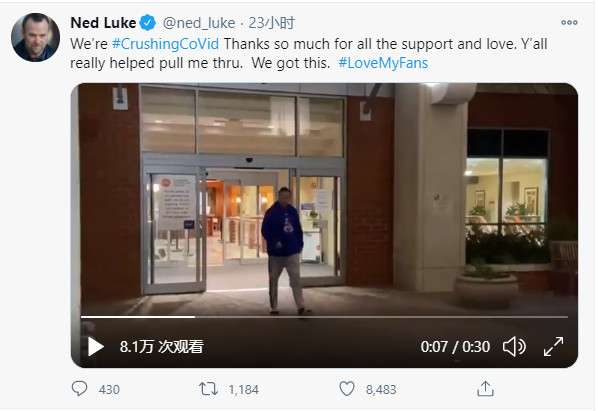Viewport: 598px width, 411px height.
Task: Open the share tweet icon
Action: pos(485,389)
